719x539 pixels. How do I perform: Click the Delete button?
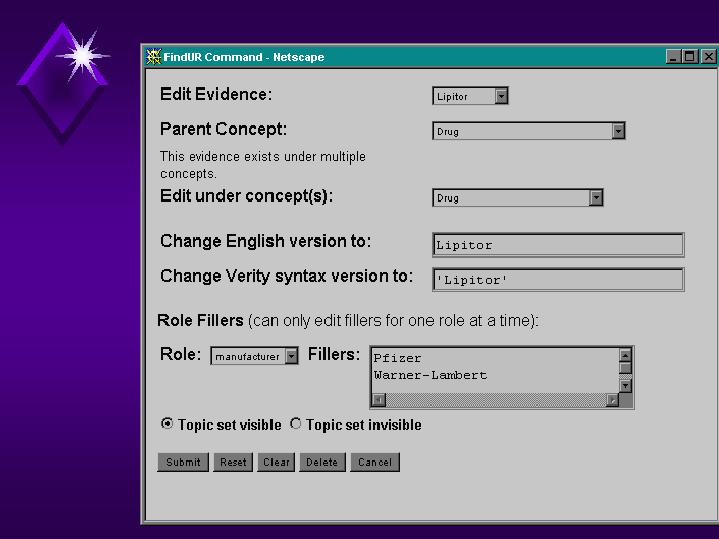(x=322, y=462)
